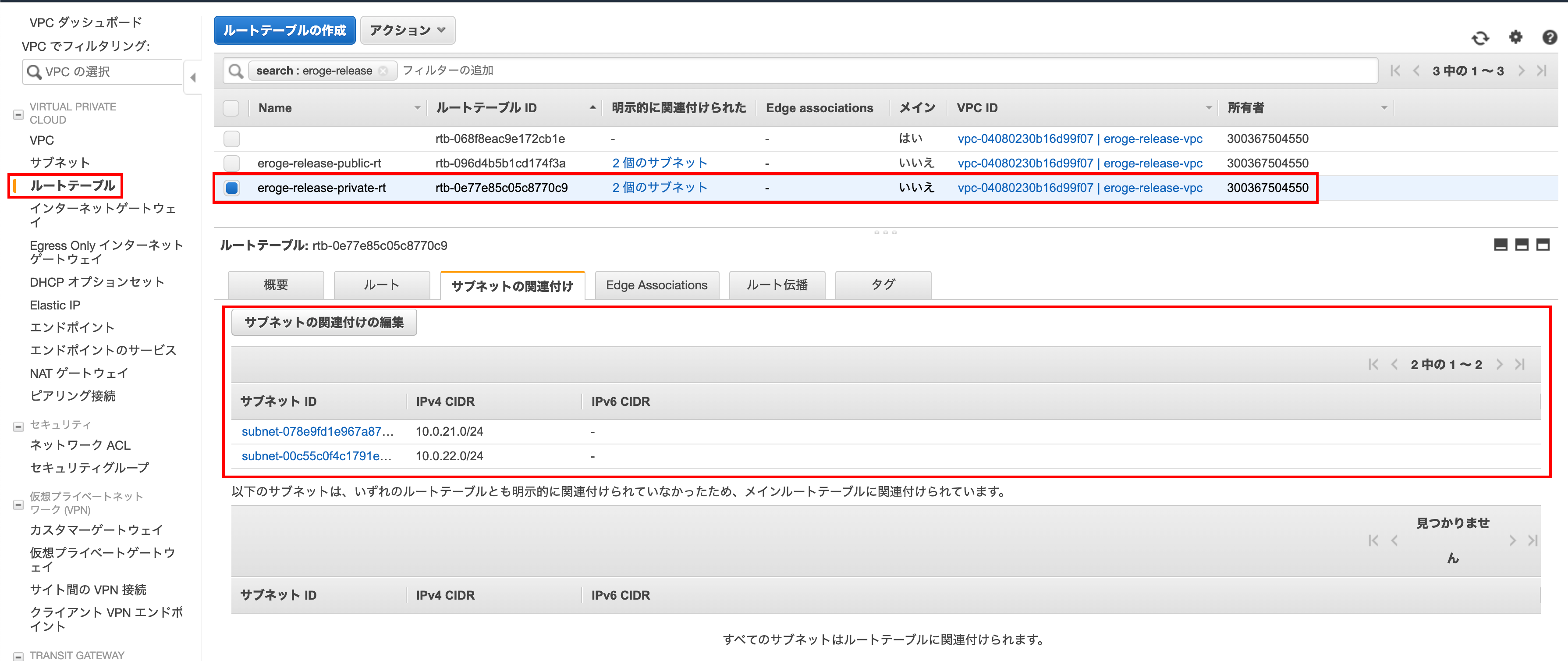Open the settings gear icon
Viewport: 1568px width, 661px height.
coord(1515,38)
